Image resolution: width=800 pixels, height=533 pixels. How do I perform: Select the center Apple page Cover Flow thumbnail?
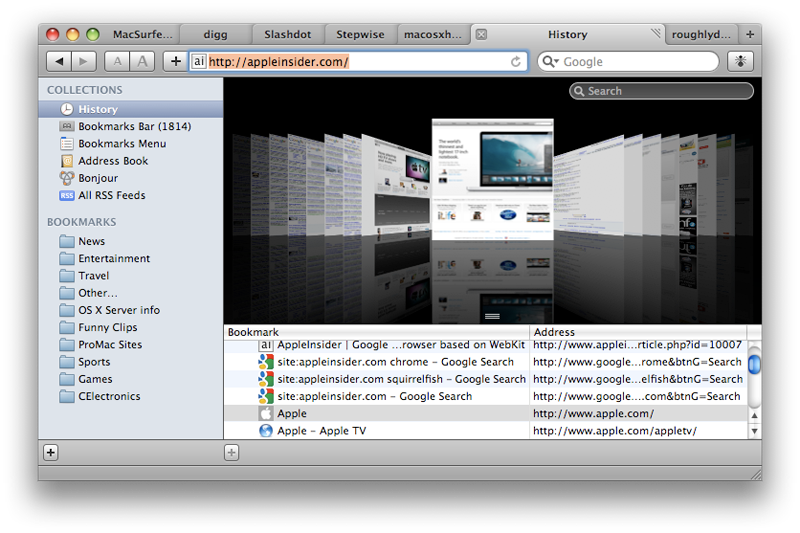tap(492, 179)
